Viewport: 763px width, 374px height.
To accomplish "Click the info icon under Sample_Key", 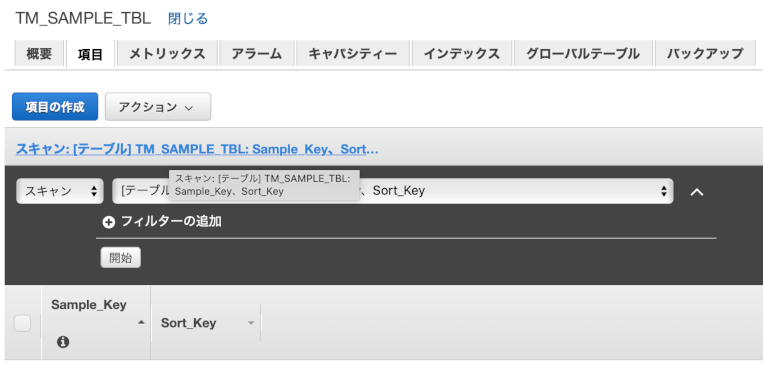I will coord(63,342).
